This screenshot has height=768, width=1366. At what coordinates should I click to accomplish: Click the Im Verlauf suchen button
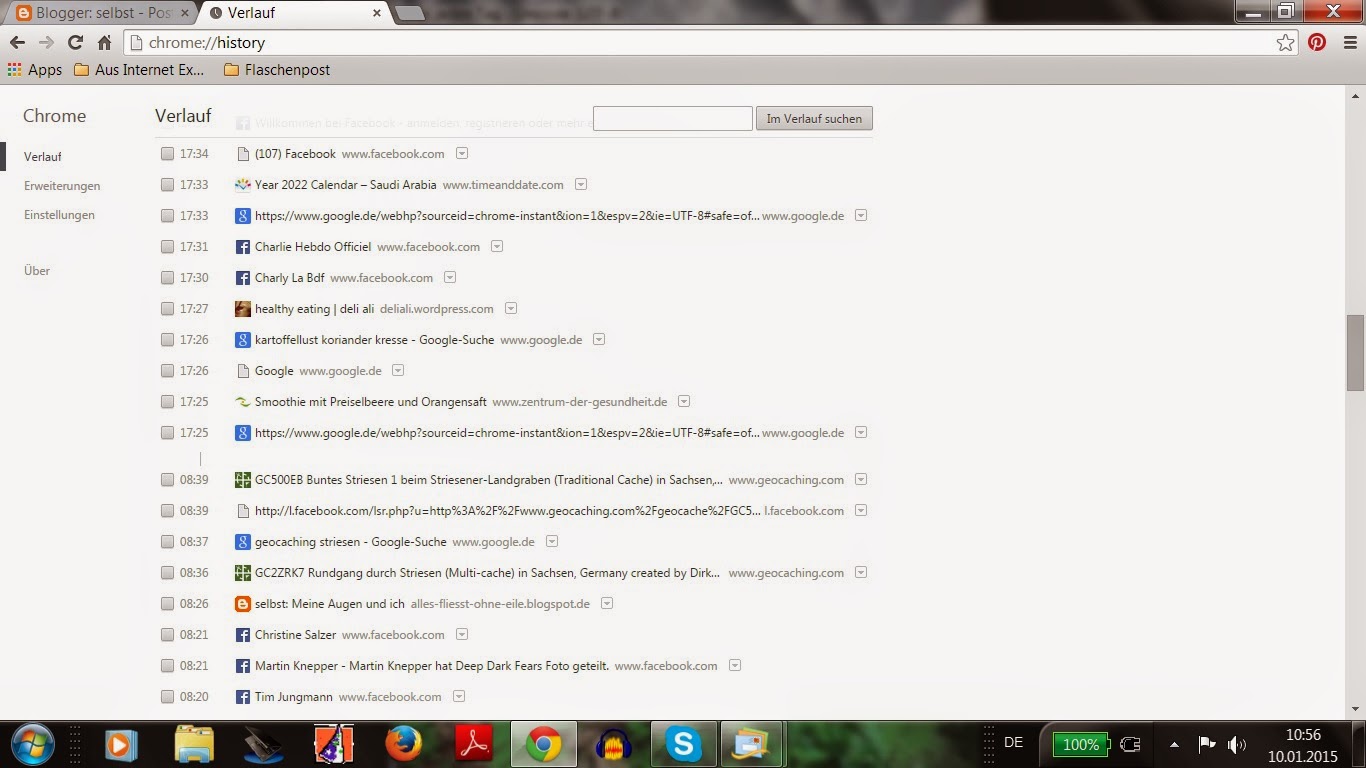(814, 118)
